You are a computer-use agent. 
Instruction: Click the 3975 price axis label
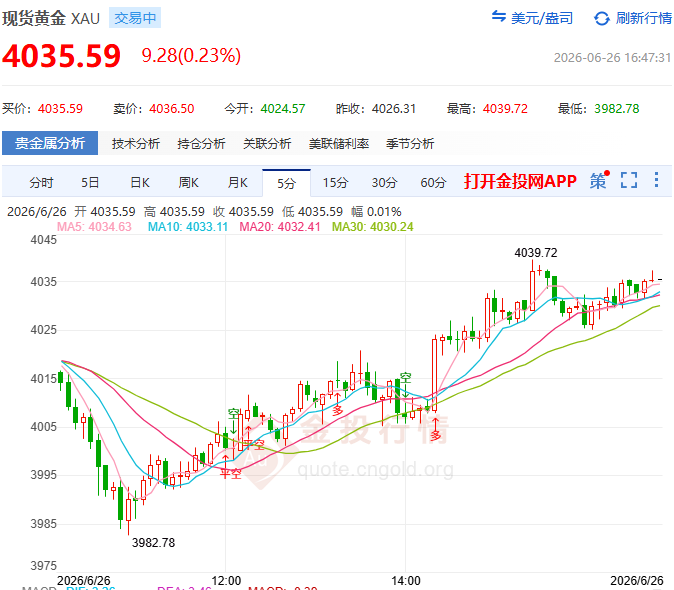tap(43, 566)
